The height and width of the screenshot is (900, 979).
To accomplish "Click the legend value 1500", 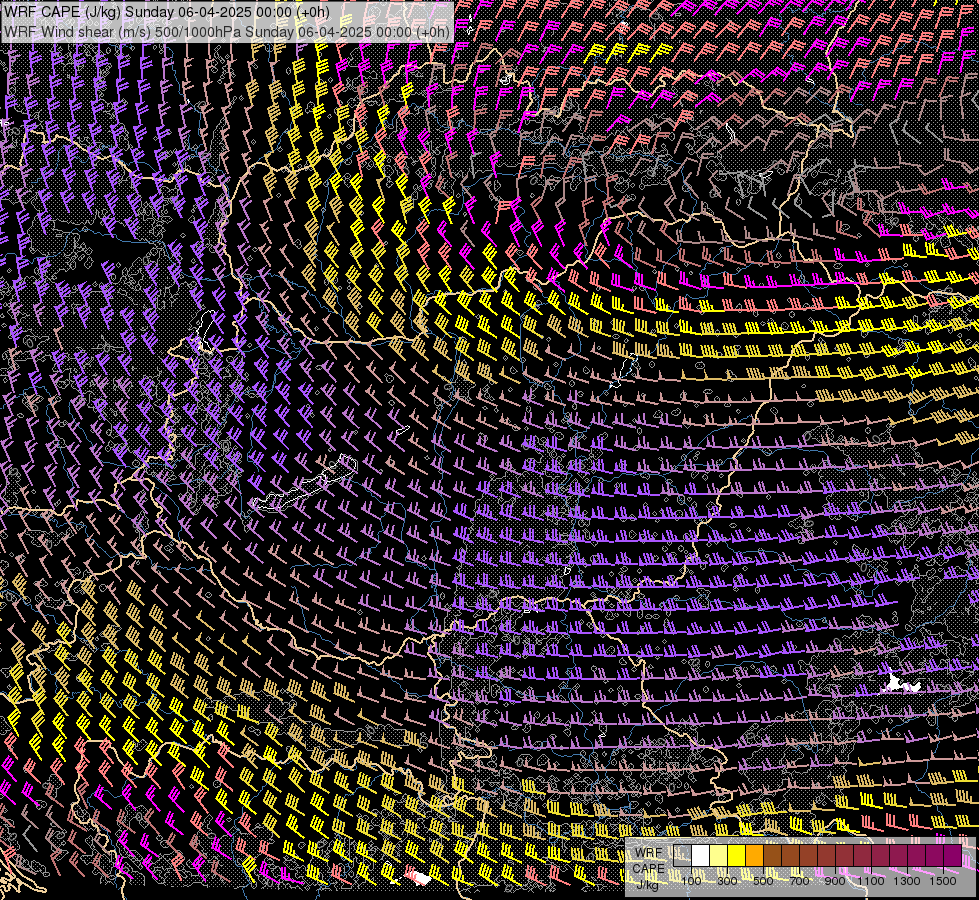I will 943,881.
